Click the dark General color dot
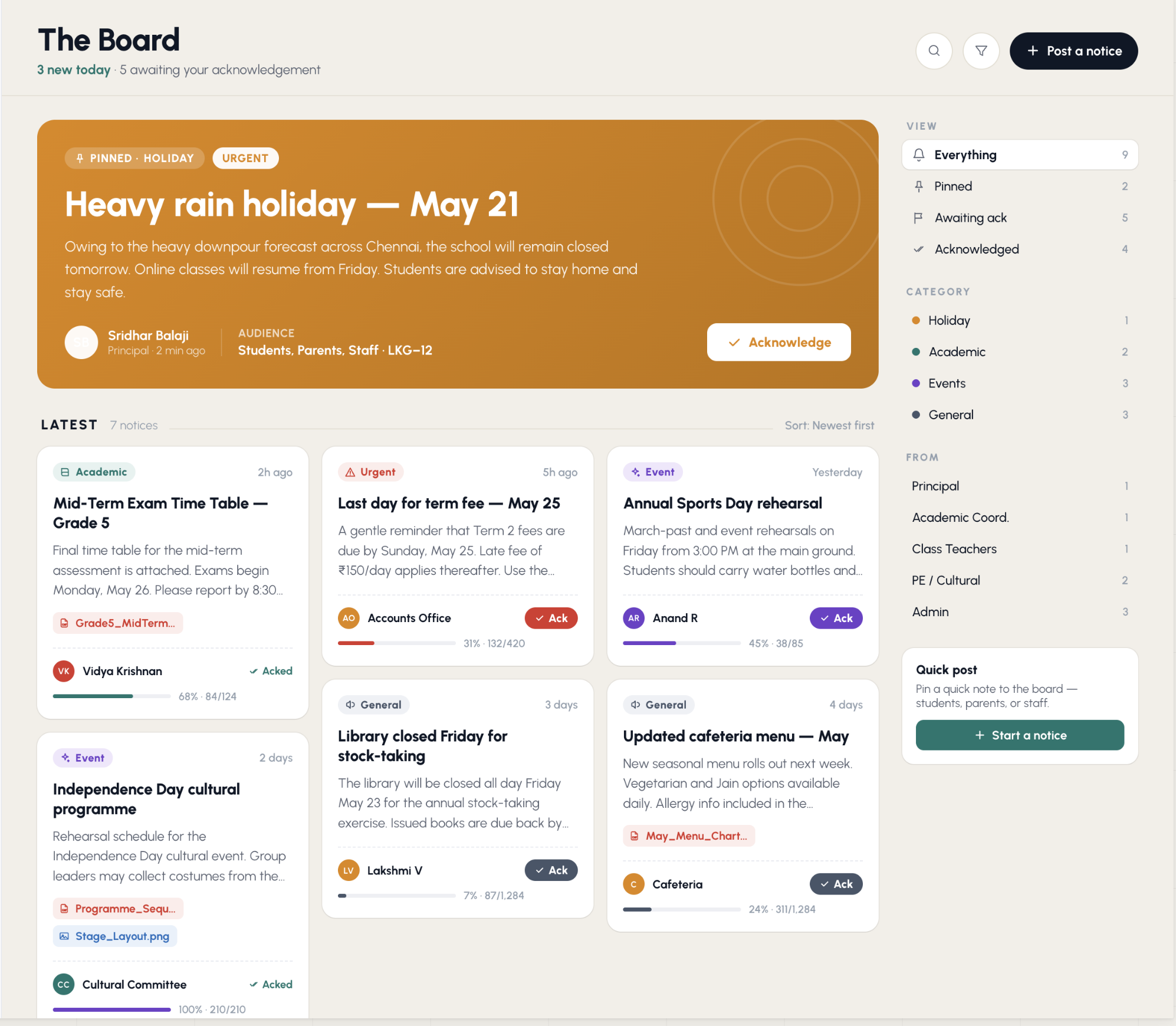 point(916,415)
